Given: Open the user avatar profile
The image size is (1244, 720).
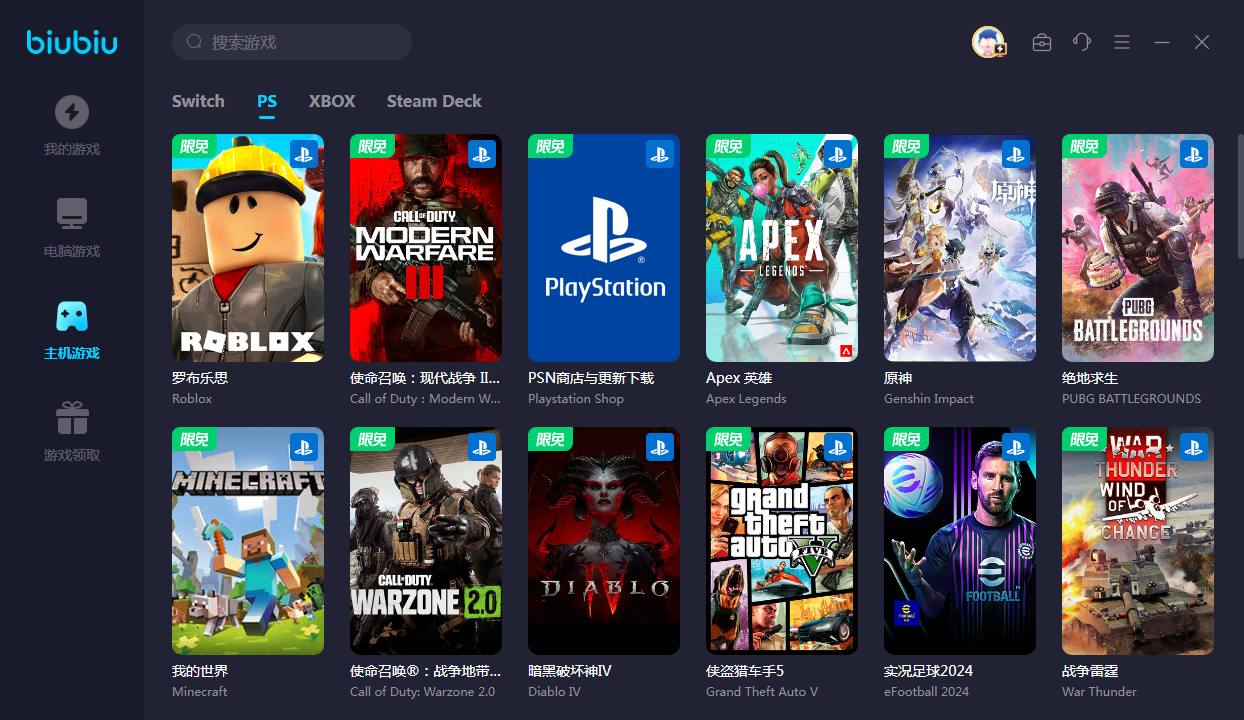Looking at the screenshot, I should [x=988, y=42].
